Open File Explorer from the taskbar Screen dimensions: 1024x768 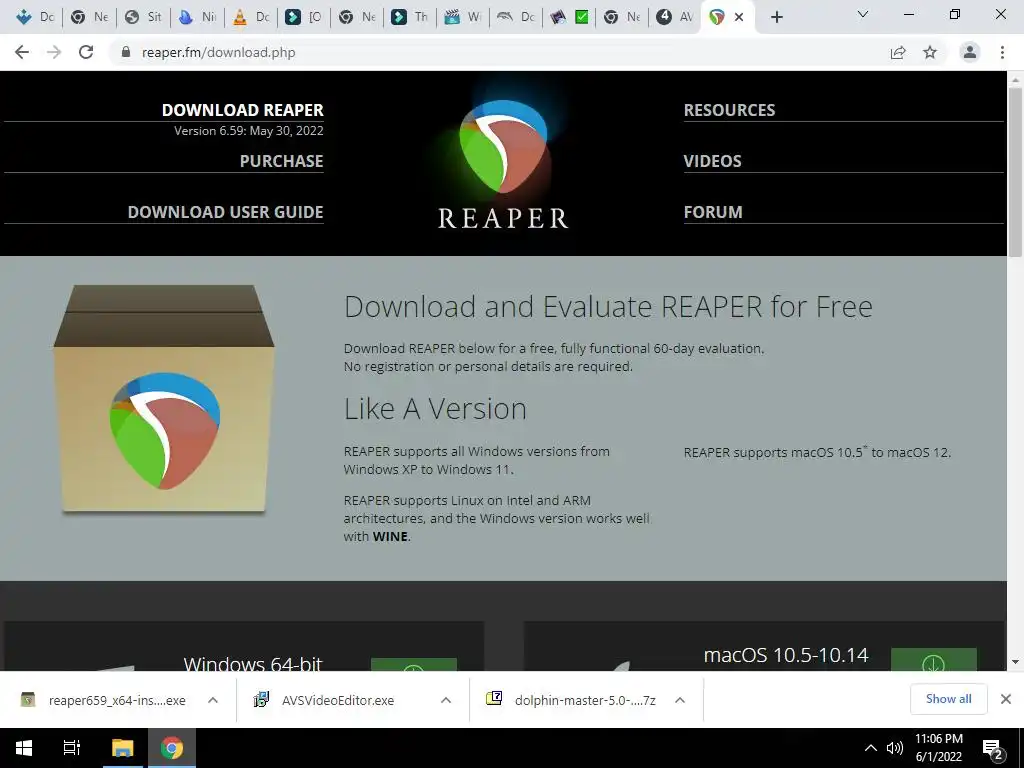tap(123, 748)
